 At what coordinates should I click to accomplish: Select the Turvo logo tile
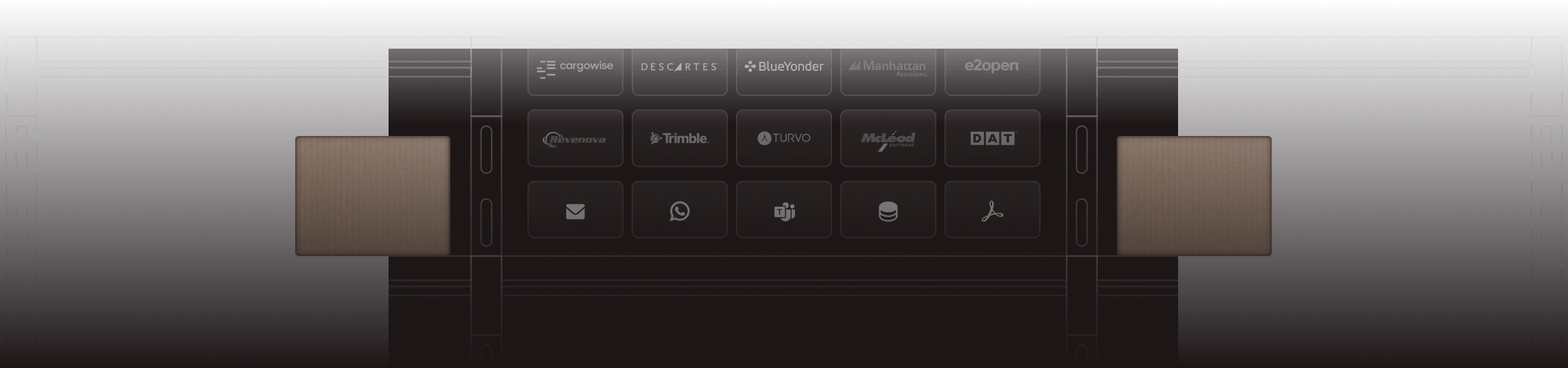[x=784, y=138]
